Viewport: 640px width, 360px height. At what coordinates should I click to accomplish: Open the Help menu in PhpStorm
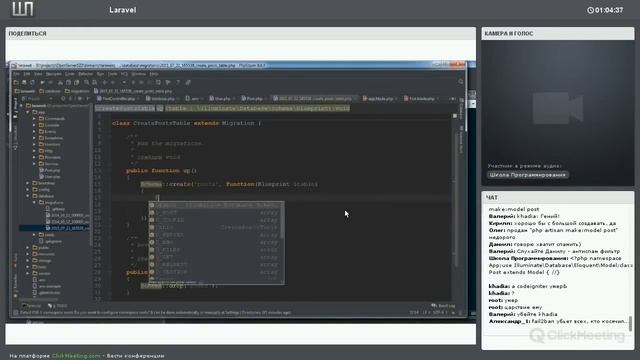(154, 74)
